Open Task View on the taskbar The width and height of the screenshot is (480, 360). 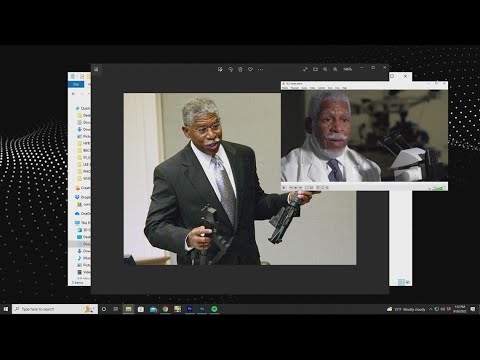116,309
